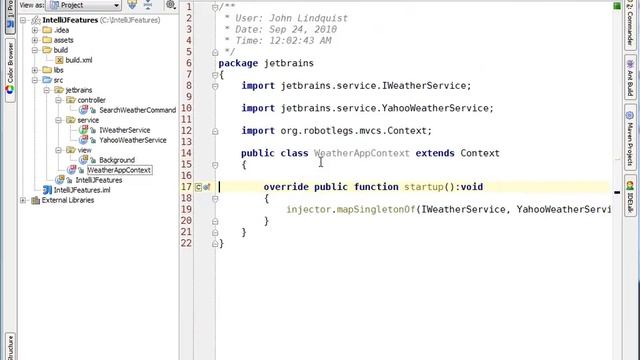Viewport: 640px width, 360px height.
Task: Click the SearchWeatherCommand class icon
Action: 84,110
